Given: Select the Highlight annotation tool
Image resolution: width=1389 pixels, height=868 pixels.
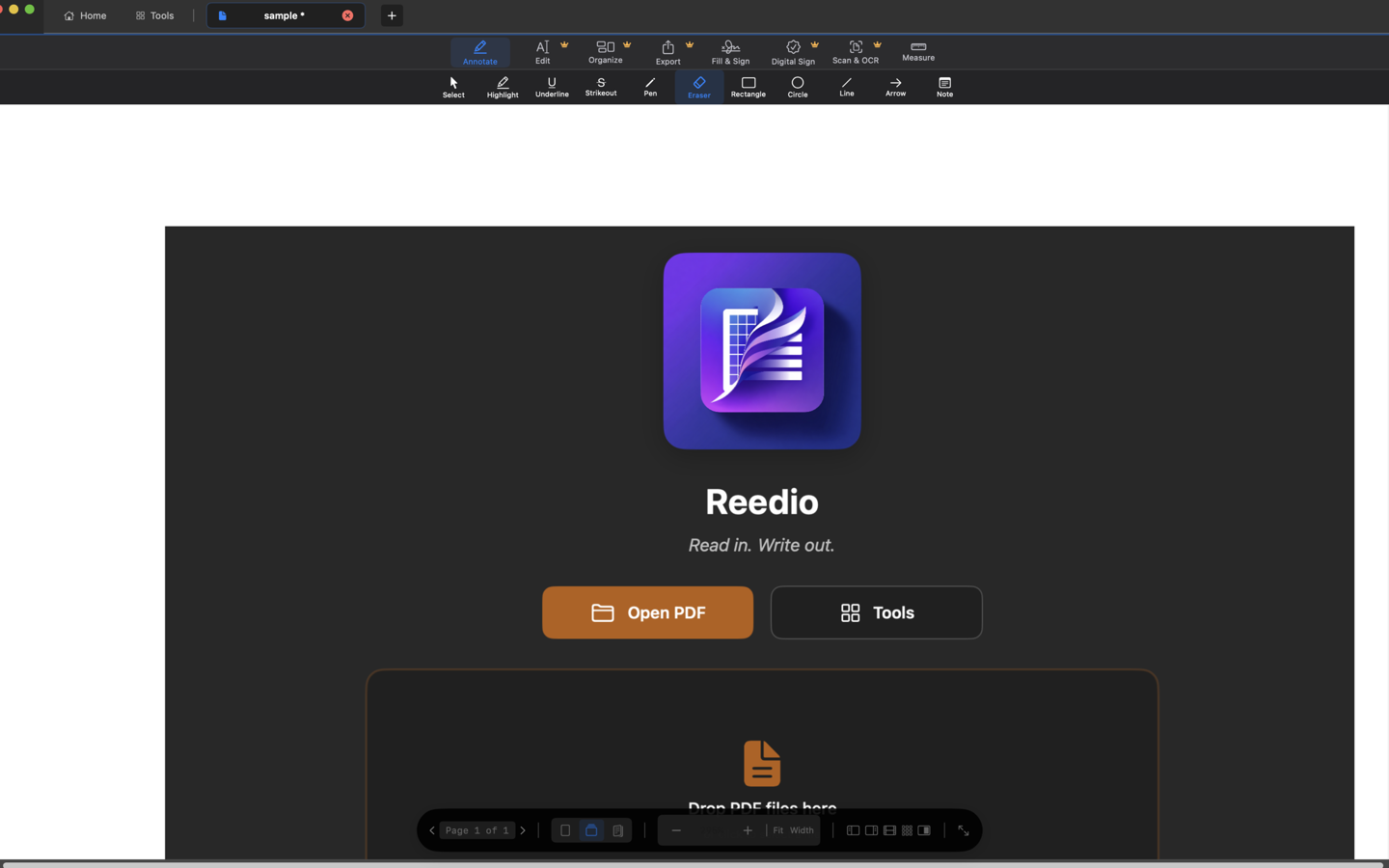Looking at the screenshot, I should [502, 87].
